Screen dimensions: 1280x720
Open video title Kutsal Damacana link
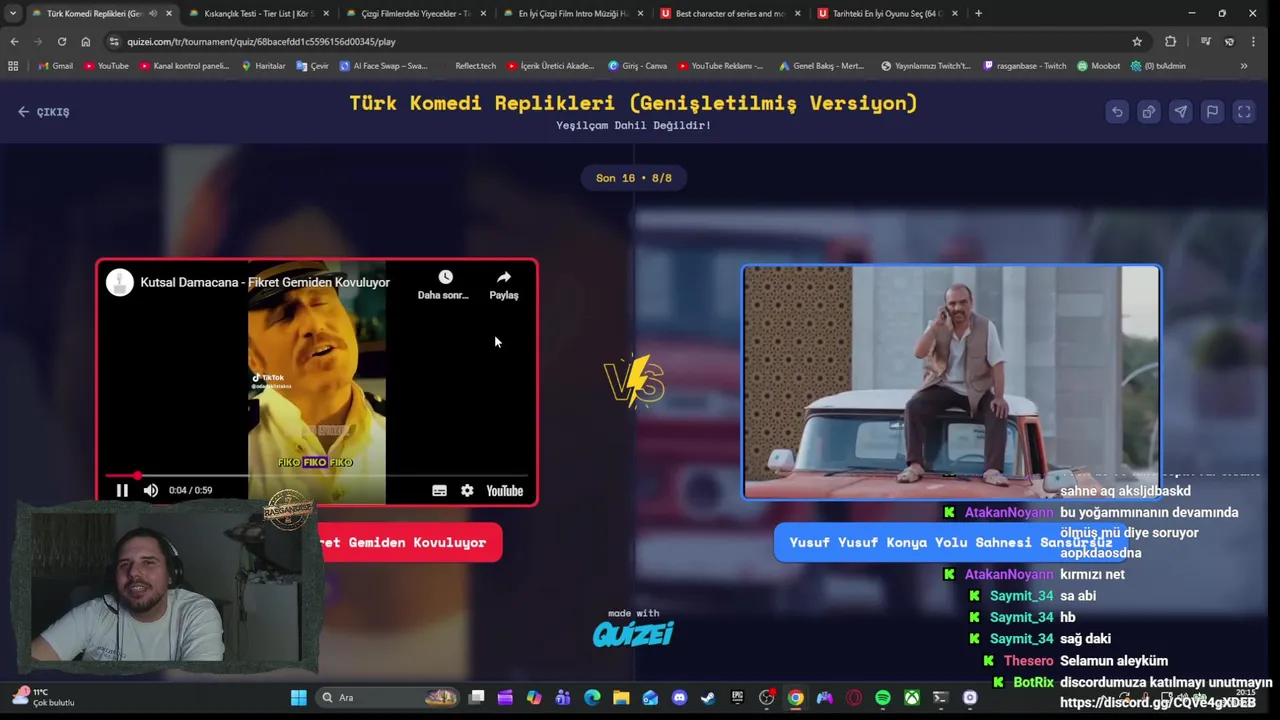click(265, 282)
